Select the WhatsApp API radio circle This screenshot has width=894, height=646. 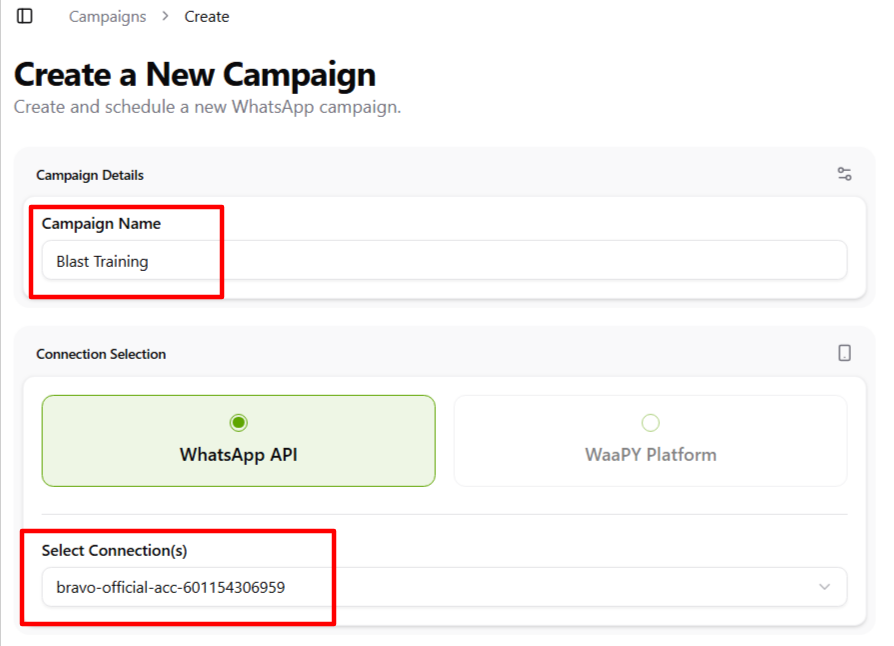[x=238, y=422]
